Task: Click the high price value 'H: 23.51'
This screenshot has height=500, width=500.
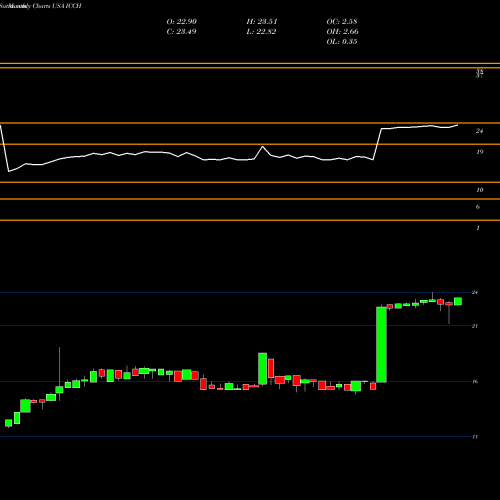Action: click(x=262, y=22)
